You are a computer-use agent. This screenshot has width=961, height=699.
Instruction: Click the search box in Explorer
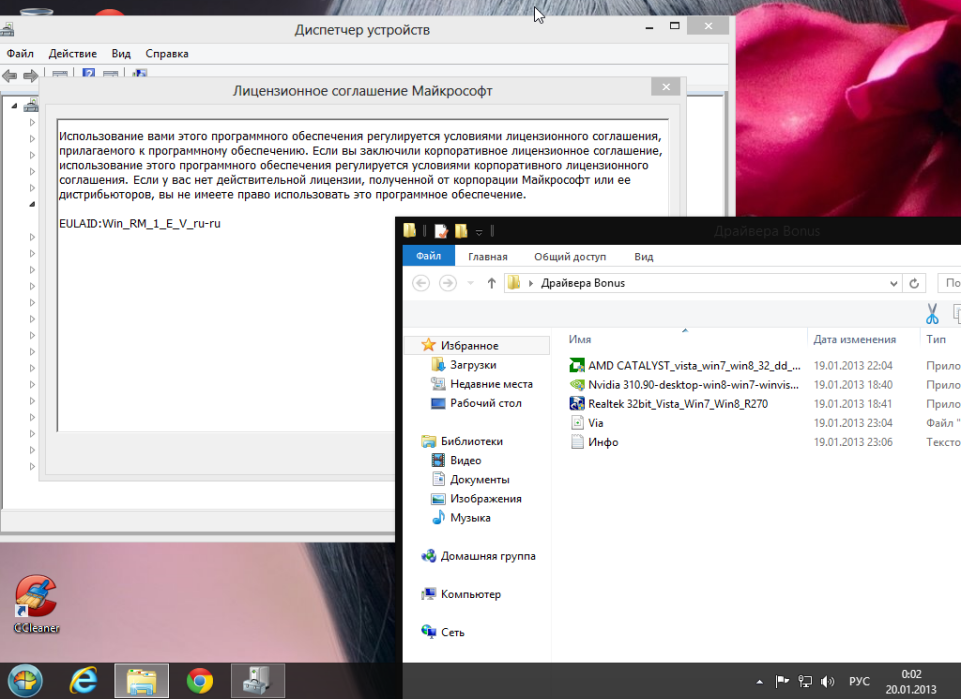pos(949,283)
